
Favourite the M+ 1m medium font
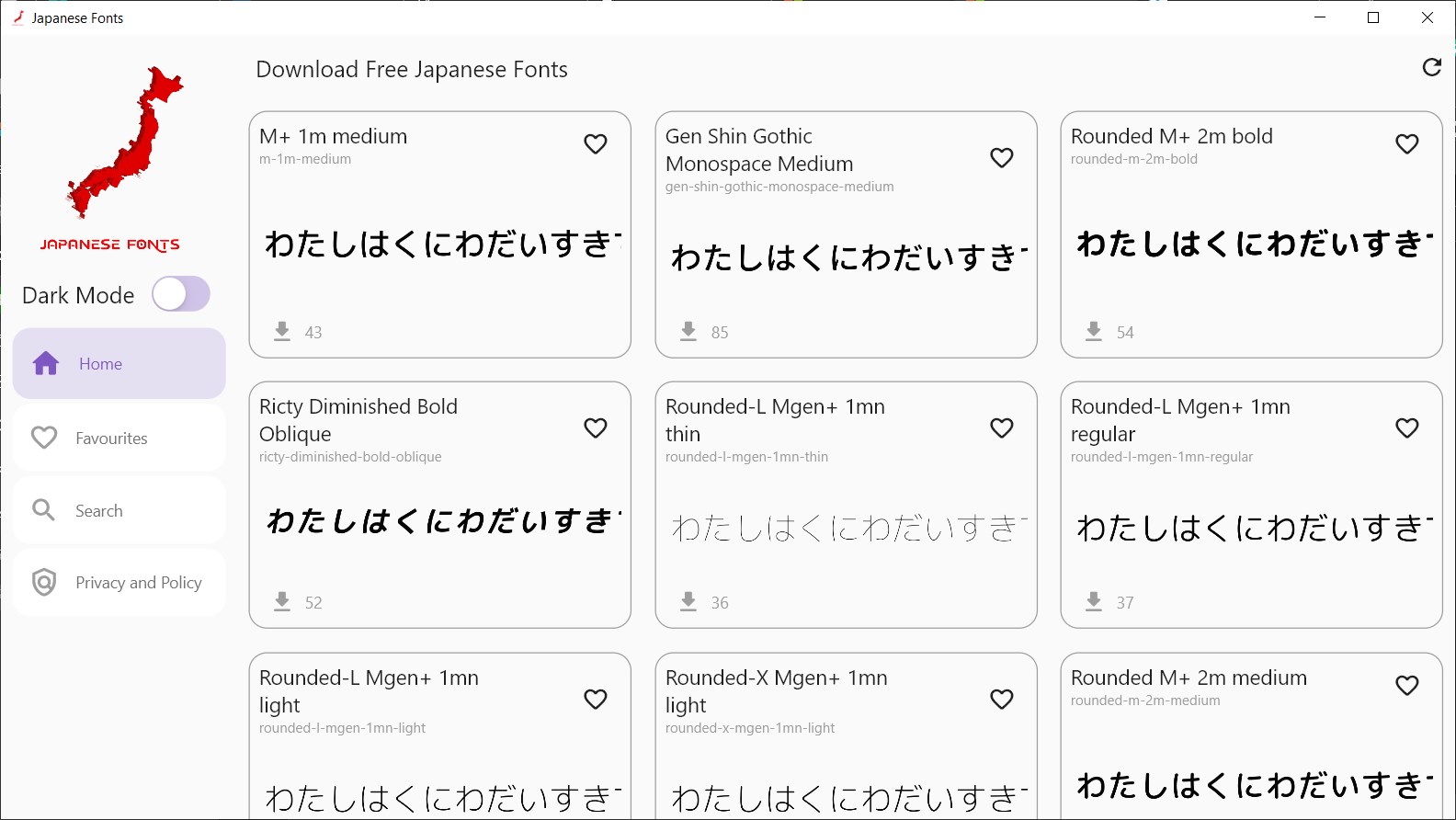(595, 143)
